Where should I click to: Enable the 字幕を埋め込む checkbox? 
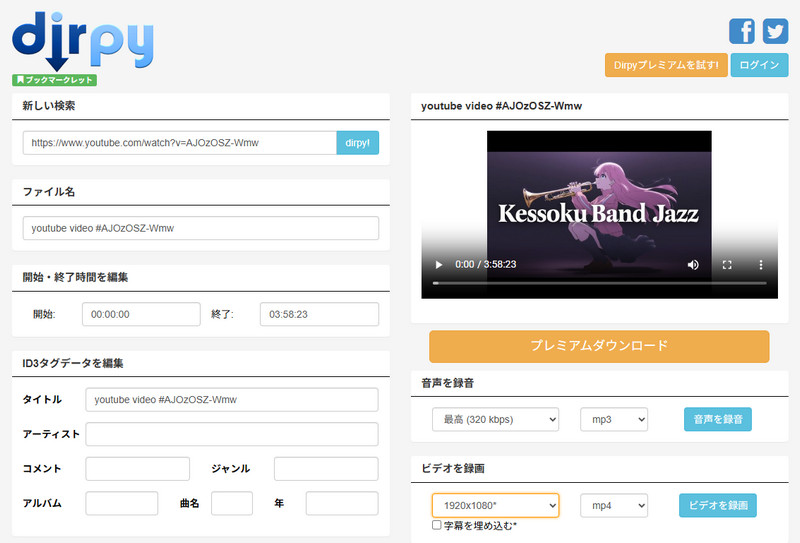pyautogui.click(x=437, y=525)
